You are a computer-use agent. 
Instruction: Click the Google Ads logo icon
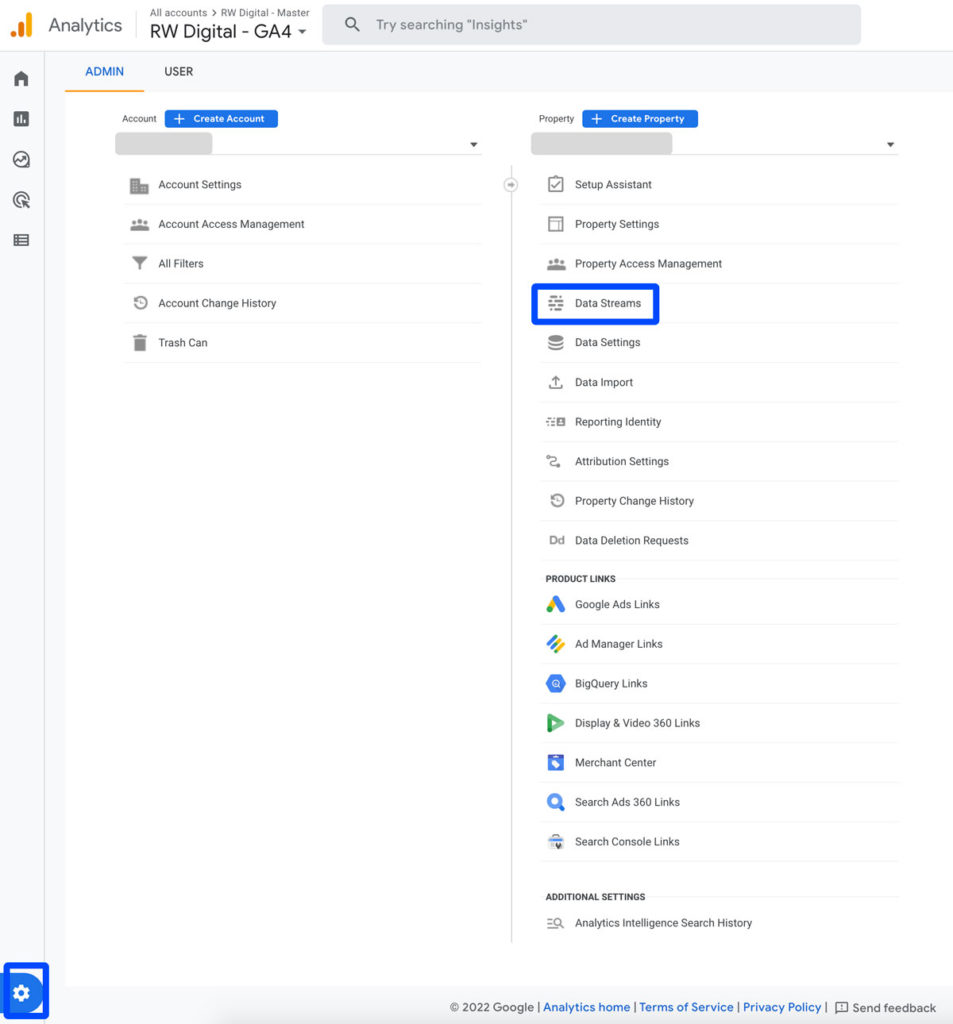555,604
